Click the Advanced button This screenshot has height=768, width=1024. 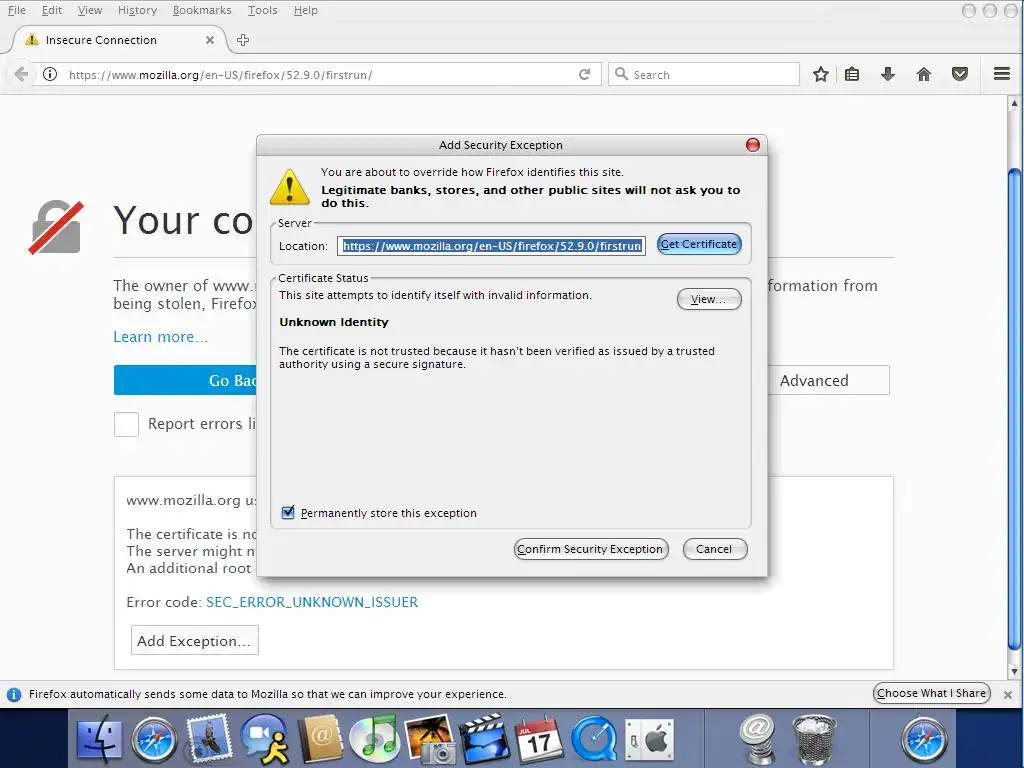coord(828,380)
